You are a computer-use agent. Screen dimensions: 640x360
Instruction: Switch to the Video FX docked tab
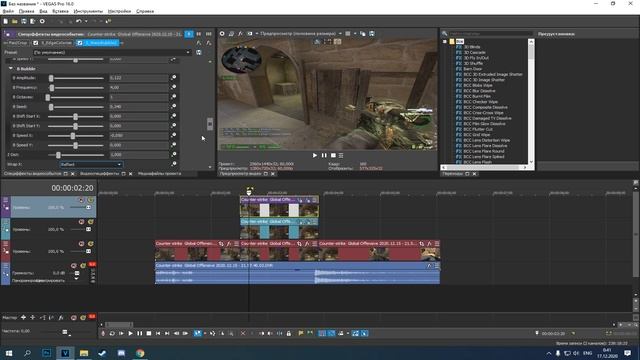tap(99, 174)
